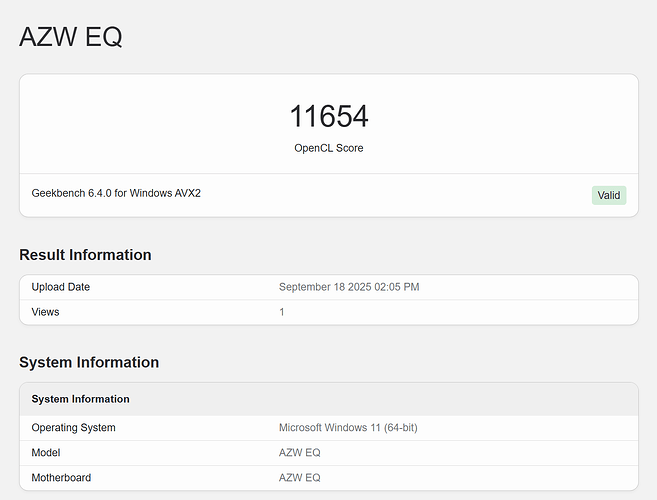657x500 pixels.
Task: Click the green Valid badge
Action: pos(608,195)
